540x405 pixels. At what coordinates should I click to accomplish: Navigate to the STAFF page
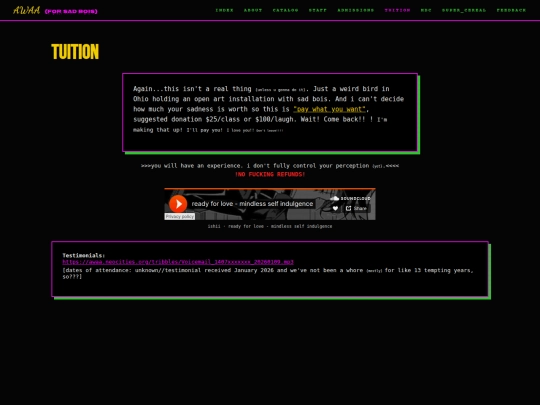point(318,10)
